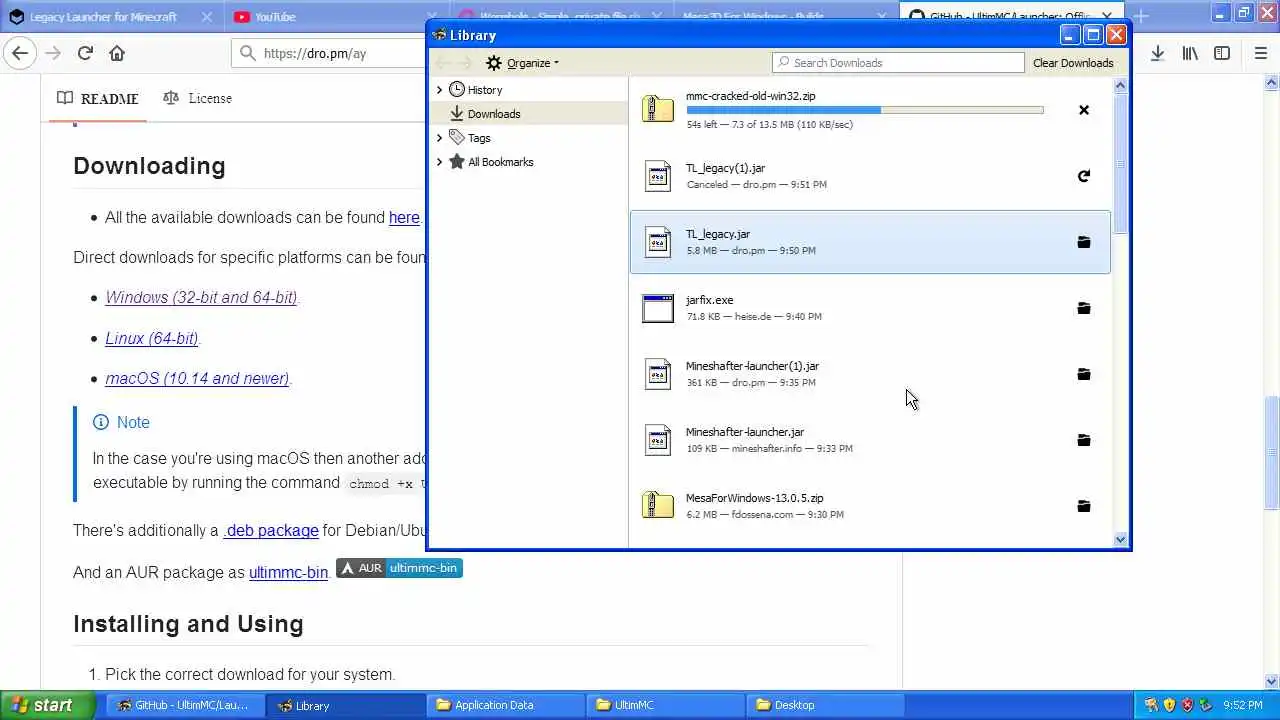
Task: Show Mineshafter-launcher(1).jar in its folder
Action: pos(1084,374)
